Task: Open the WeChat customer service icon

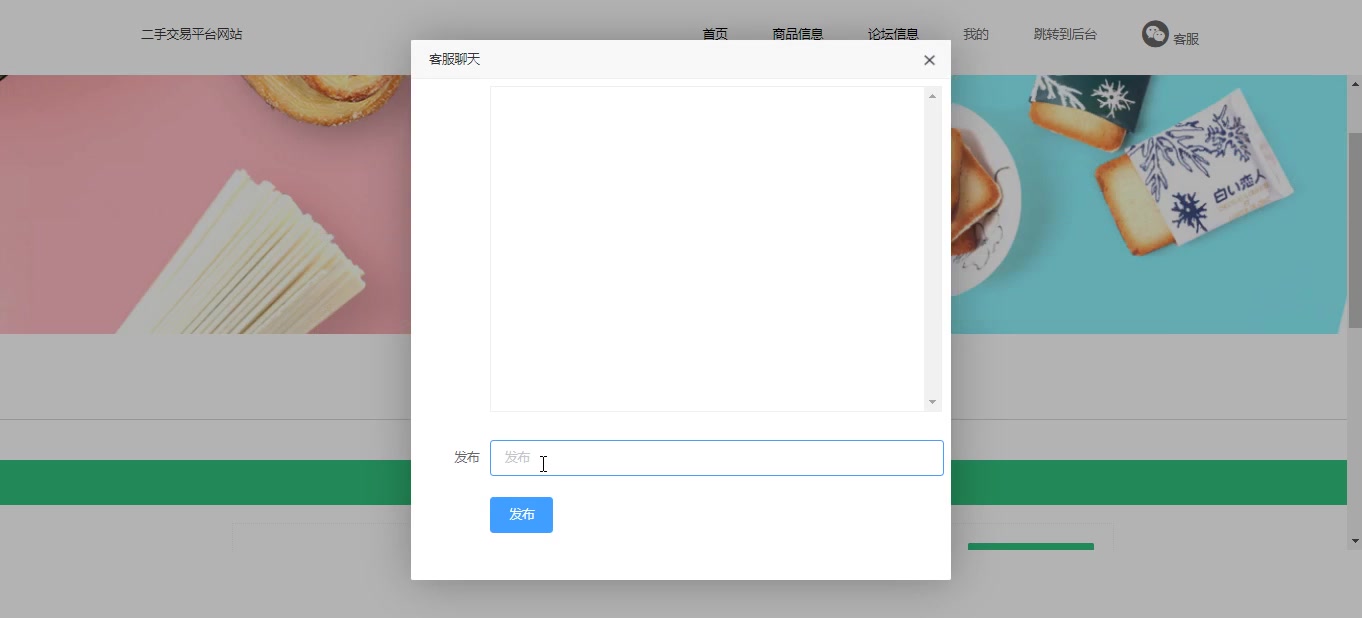Action: tap(1154, 34)
